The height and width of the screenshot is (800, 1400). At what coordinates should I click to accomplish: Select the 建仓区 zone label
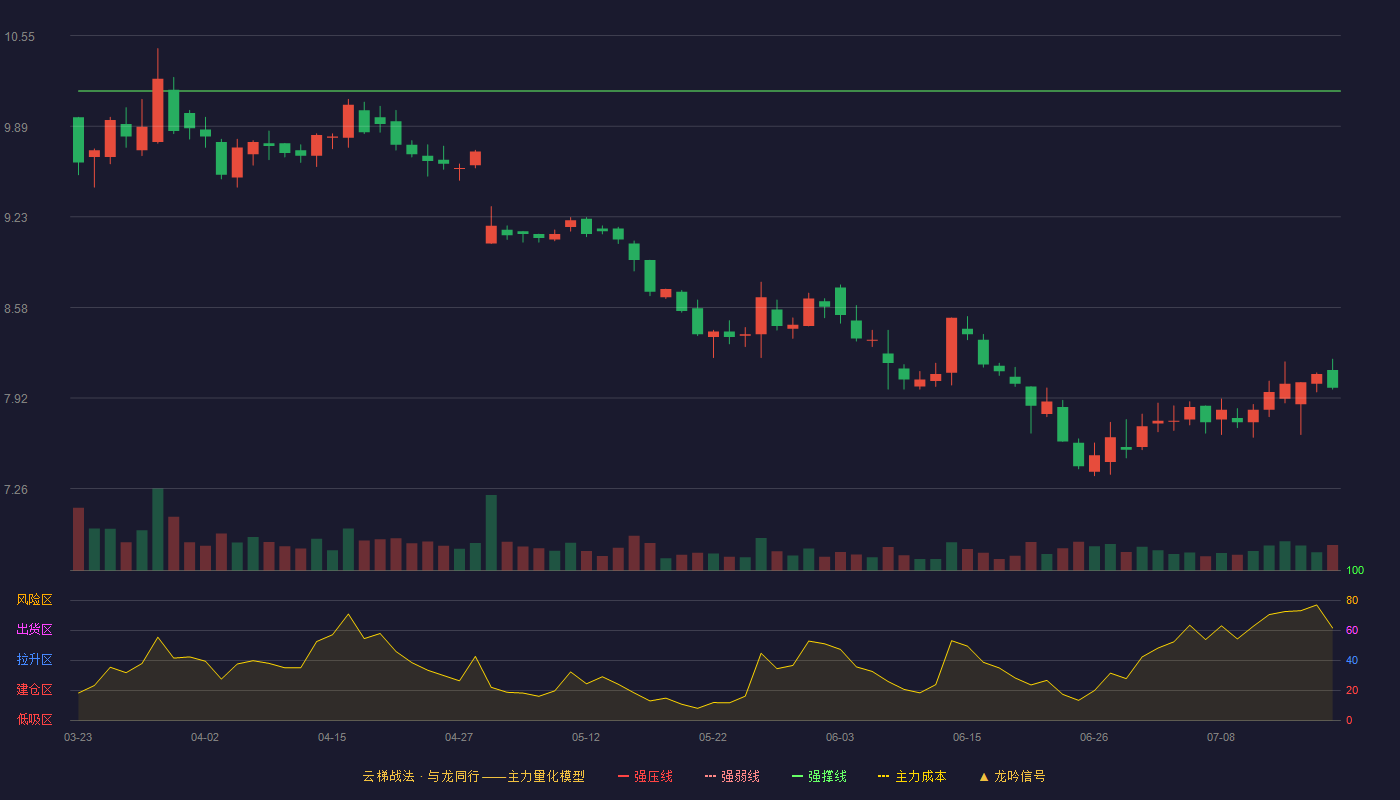pos(34,690)
